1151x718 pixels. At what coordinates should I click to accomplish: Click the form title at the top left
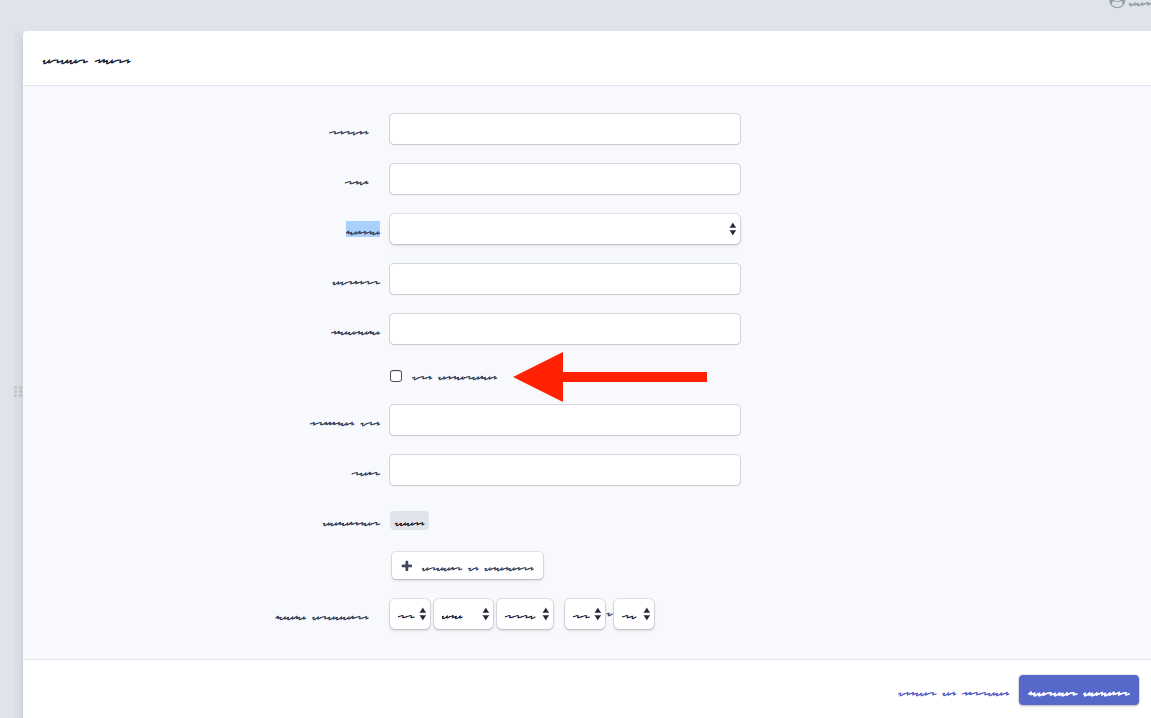coord(86,59)
